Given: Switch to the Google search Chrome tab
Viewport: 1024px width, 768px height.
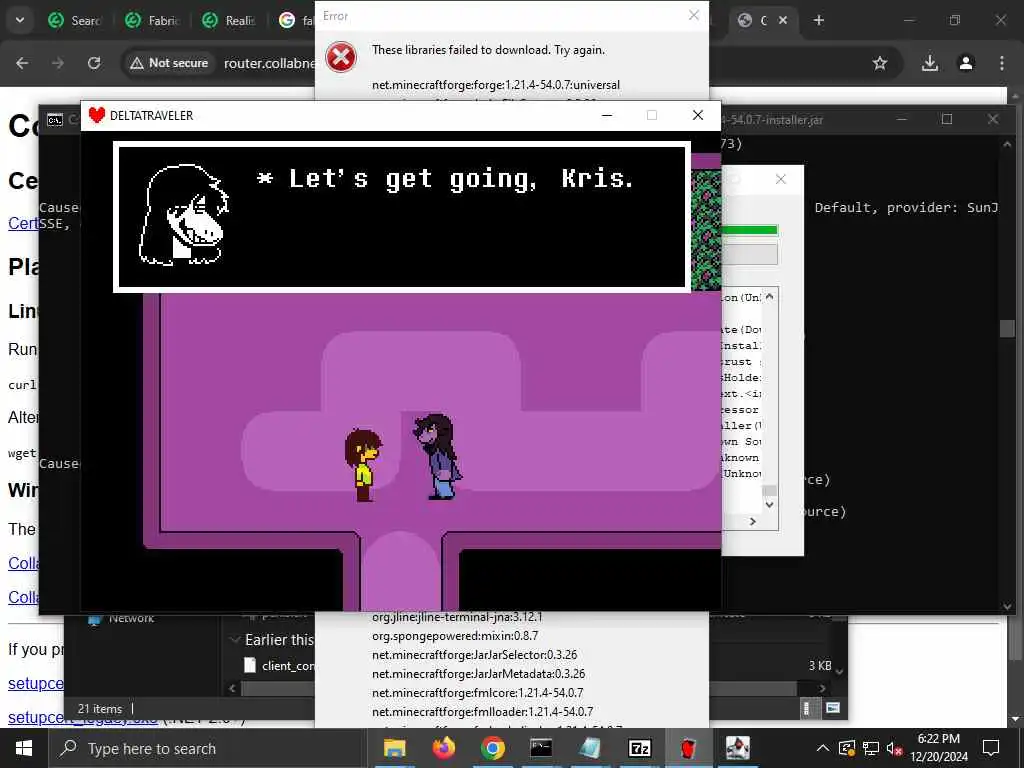Looking at the screenshot, I should 295,20.
